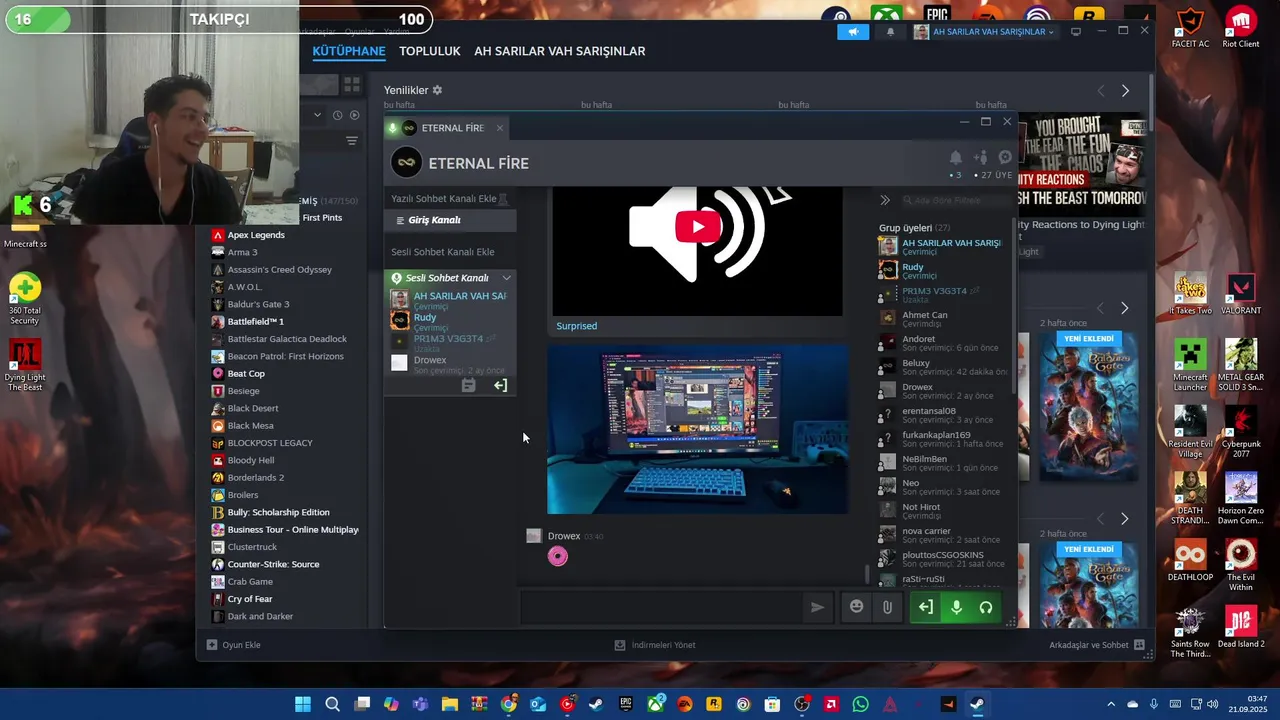Image resolution: width=1280 pixels, height=720 pixels.
Task: Open Minecraft Launcher desktop shortcut
Action: point(1190,365)
